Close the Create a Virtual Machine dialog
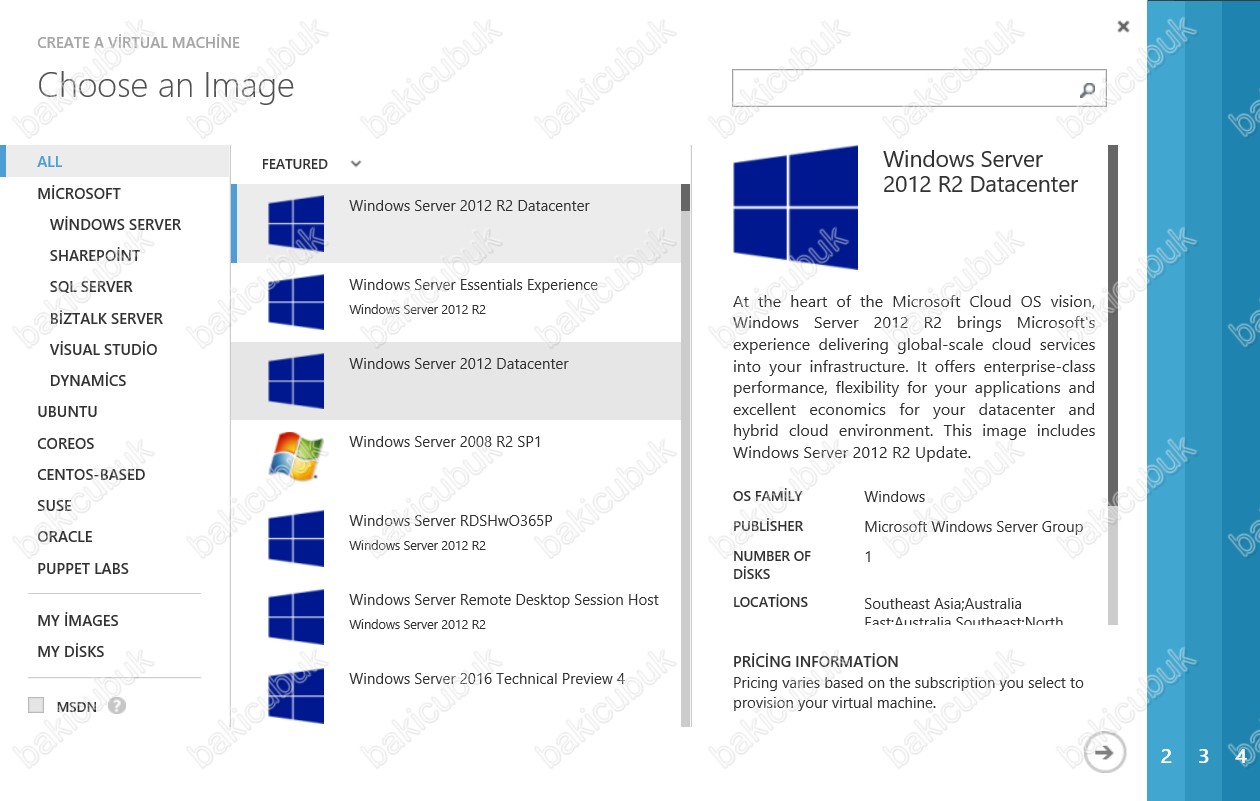The image size is (1260, 801). click(1123, 27)
